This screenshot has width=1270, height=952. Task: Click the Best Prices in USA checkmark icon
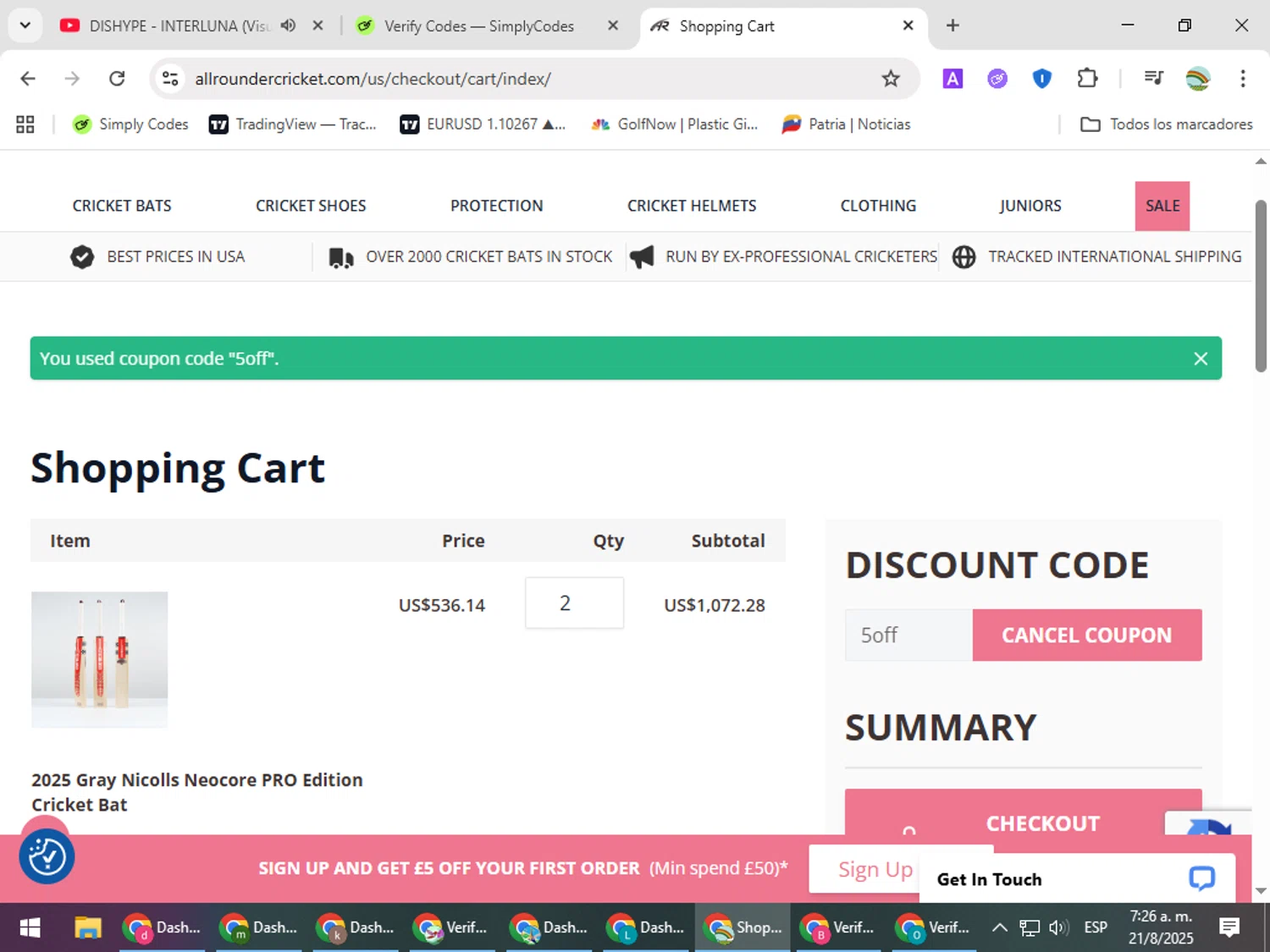click(x=82, y=256)
